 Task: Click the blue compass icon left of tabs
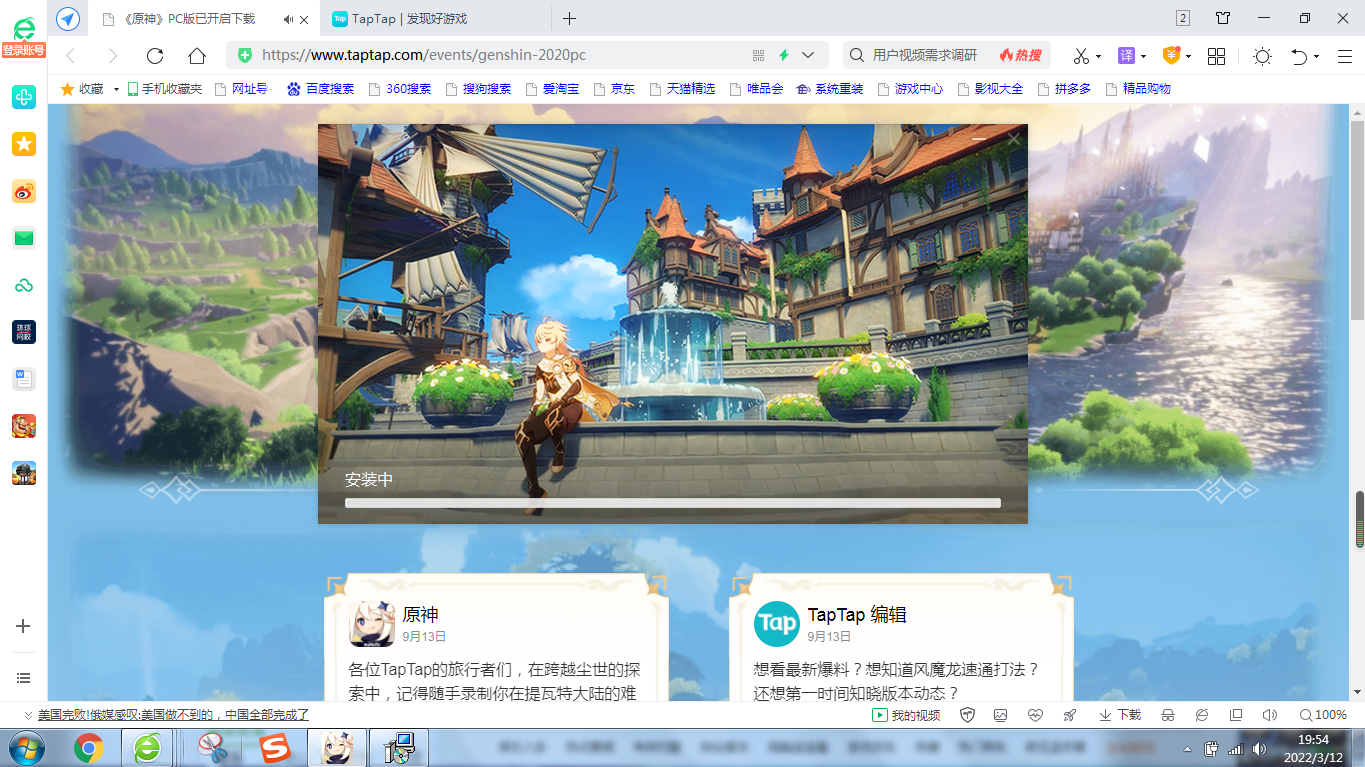click(x=68, y=18)
